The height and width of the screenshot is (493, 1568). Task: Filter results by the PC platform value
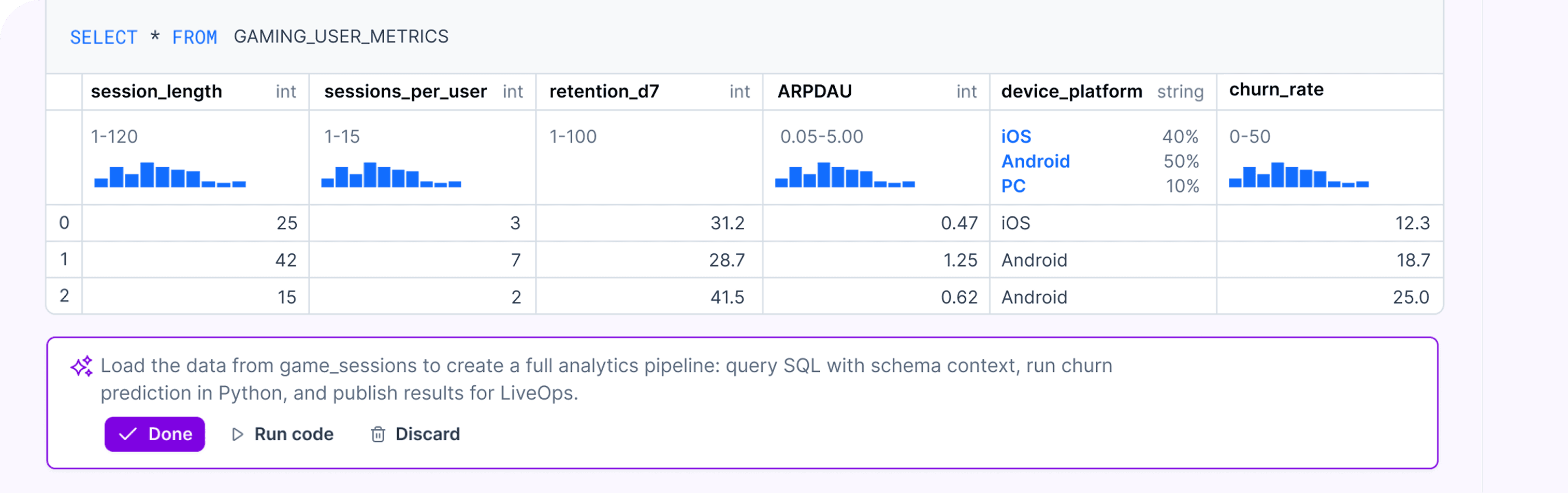click(1013, 185)
